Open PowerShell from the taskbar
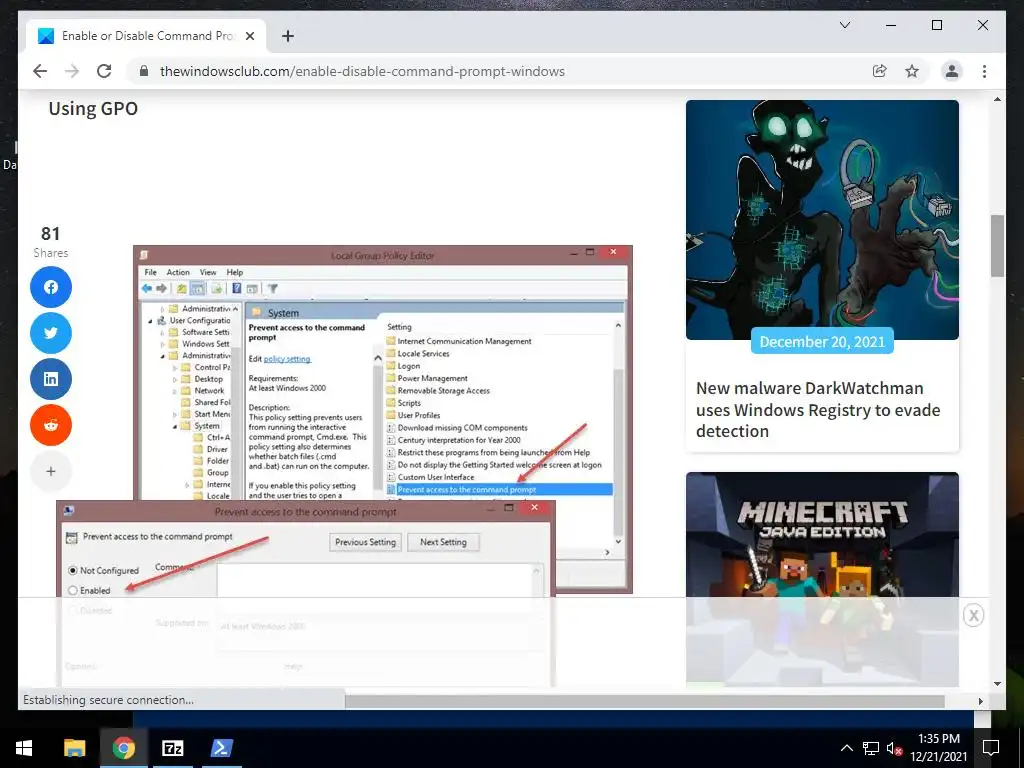 tap(221, 748)
